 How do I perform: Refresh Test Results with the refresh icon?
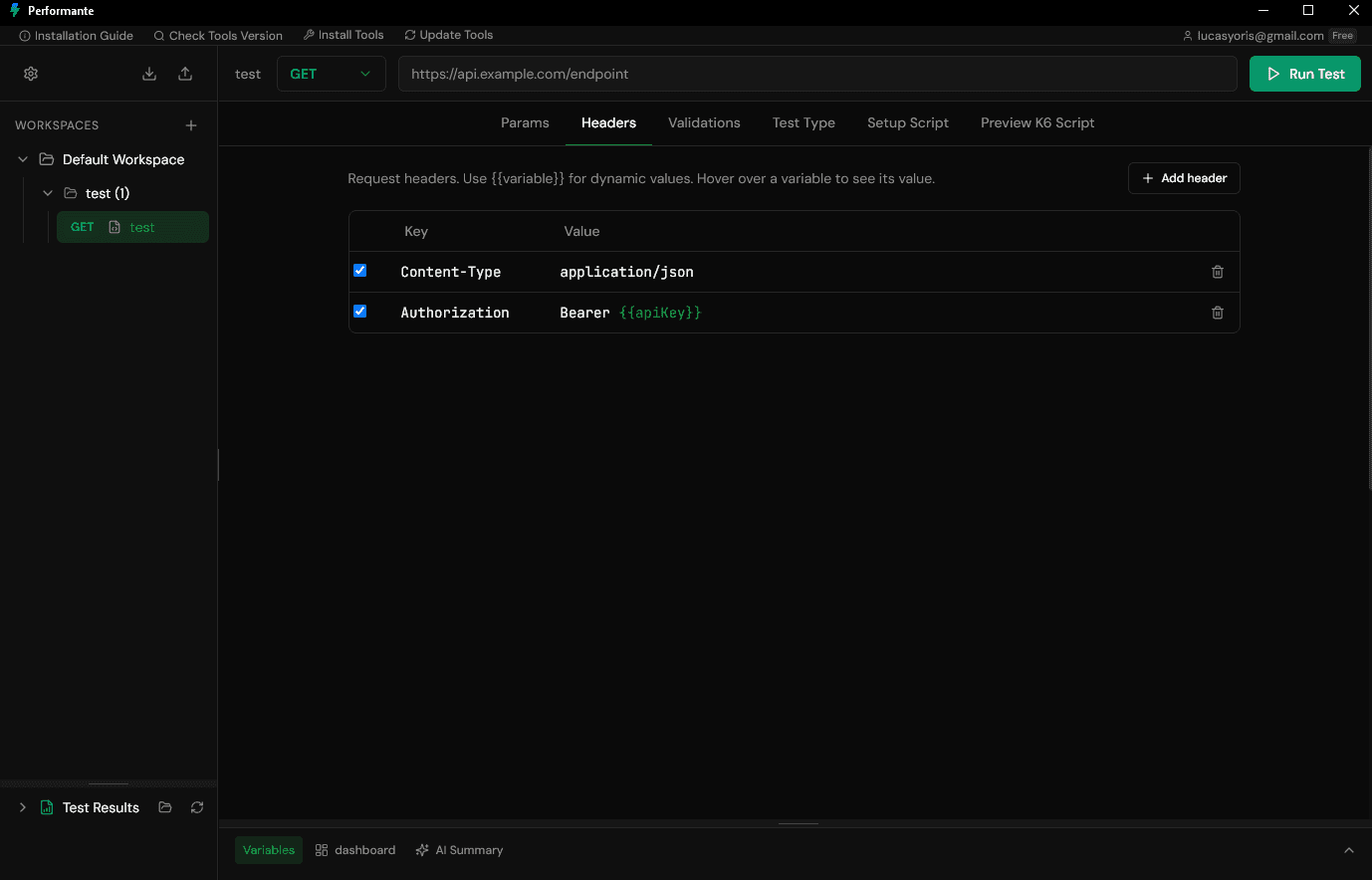click(196, 807)
